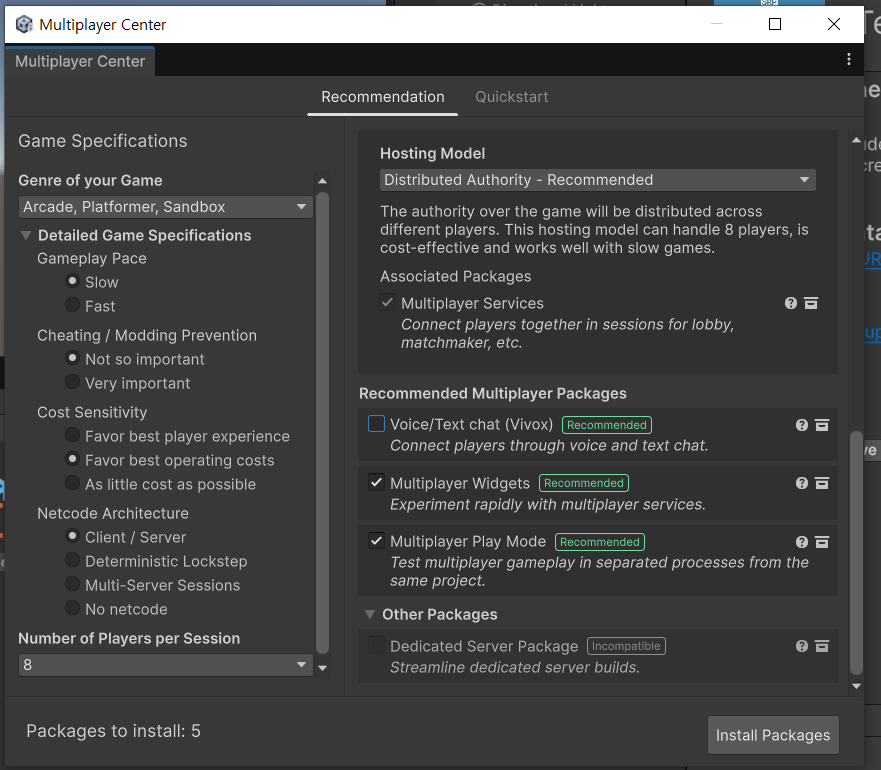Collapse Detailed Game Specifications foldout
881x770 pixels.
pos(26,235)
